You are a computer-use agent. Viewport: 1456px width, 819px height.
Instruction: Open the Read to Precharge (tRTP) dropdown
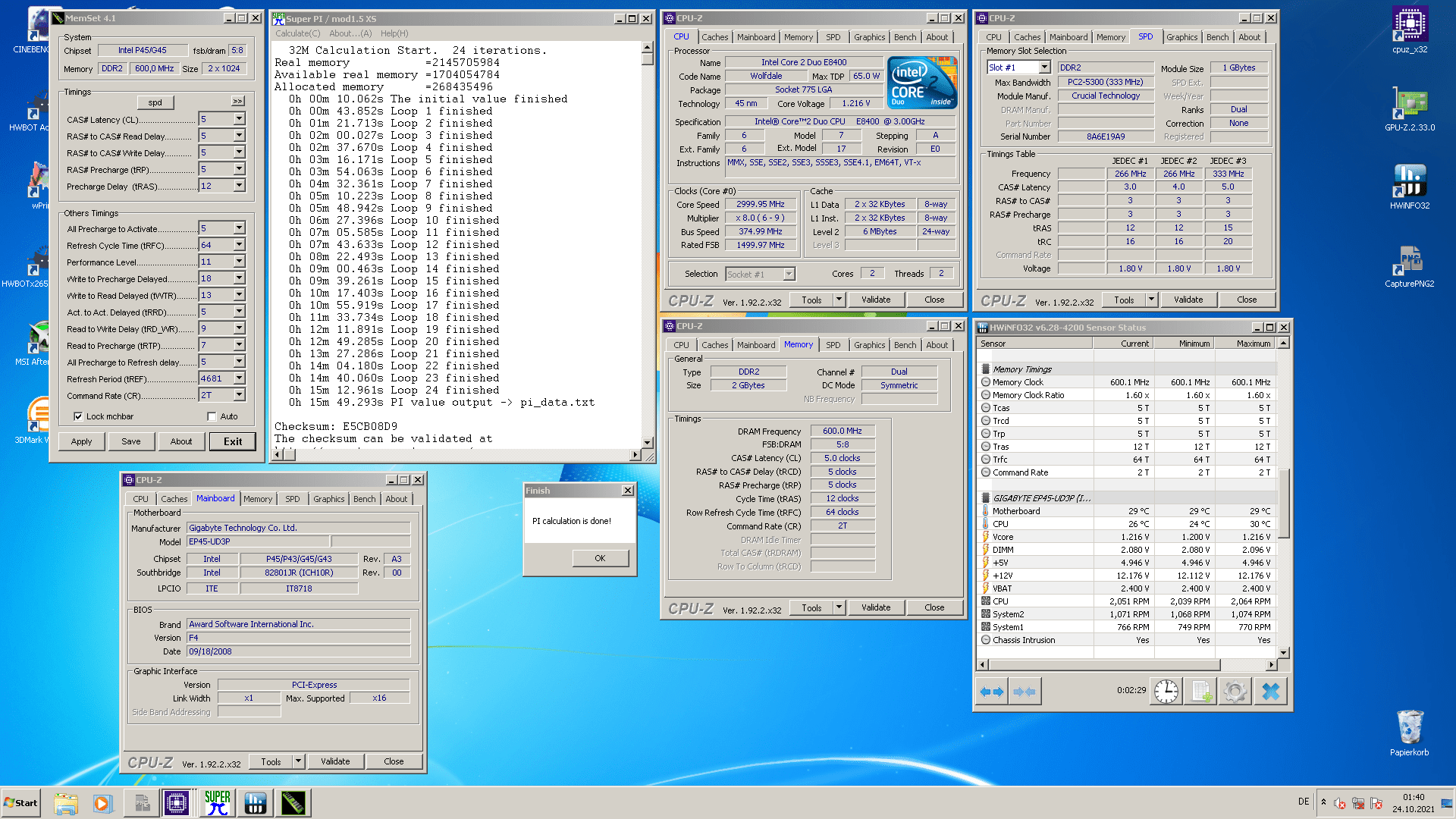(239, 345)
